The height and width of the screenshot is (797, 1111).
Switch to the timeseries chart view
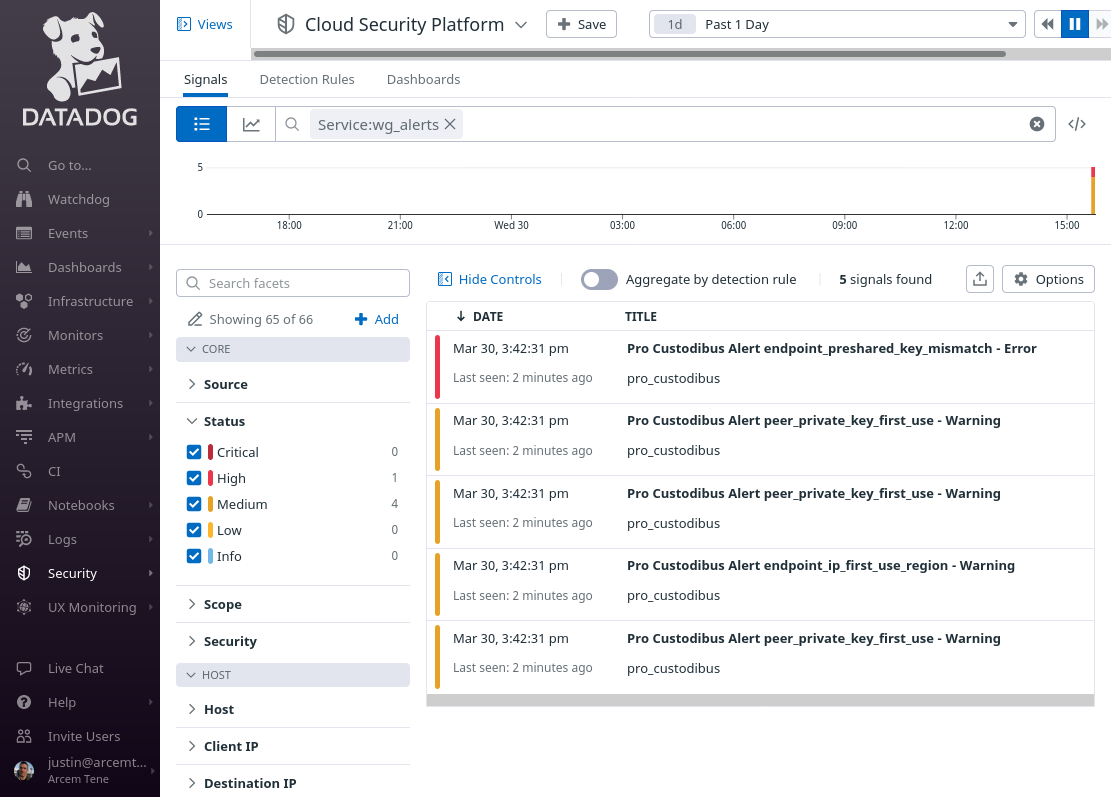click(251, 124)
